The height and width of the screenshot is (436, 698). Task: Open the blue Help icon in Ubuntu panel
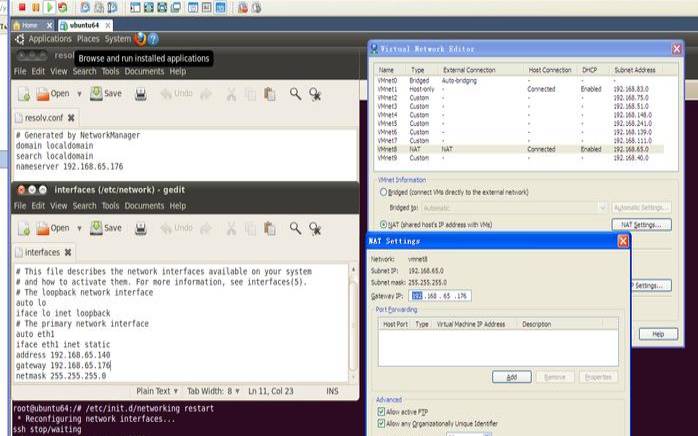153,39
